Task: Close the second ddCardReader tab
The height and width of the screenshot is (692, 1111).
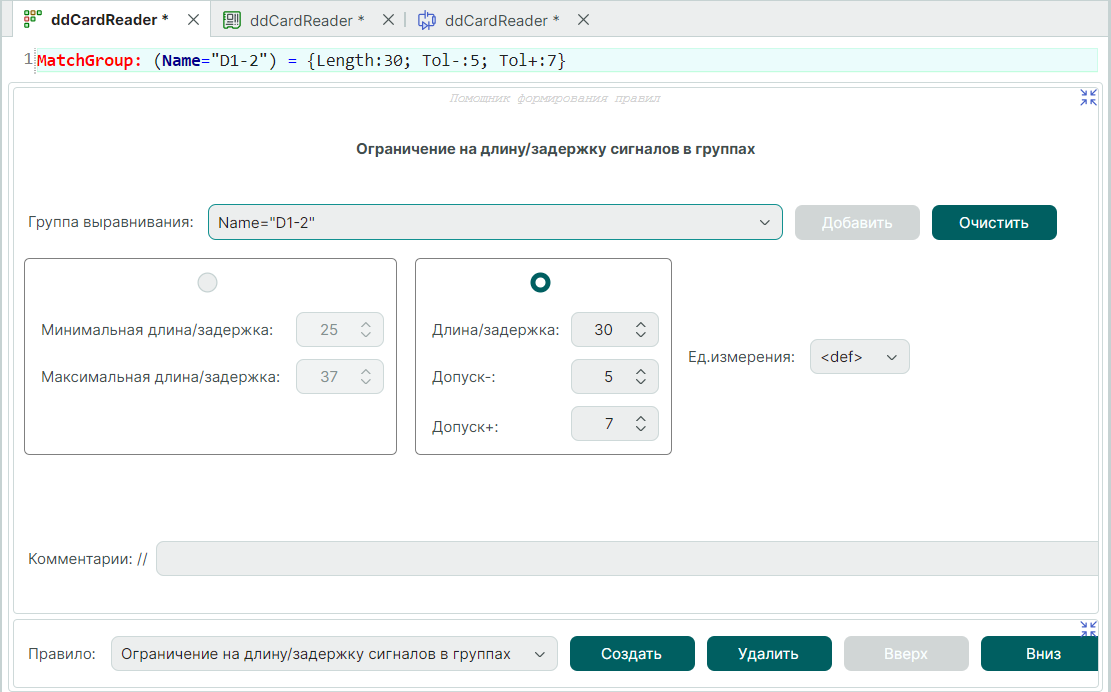Action: coord(389,20)
